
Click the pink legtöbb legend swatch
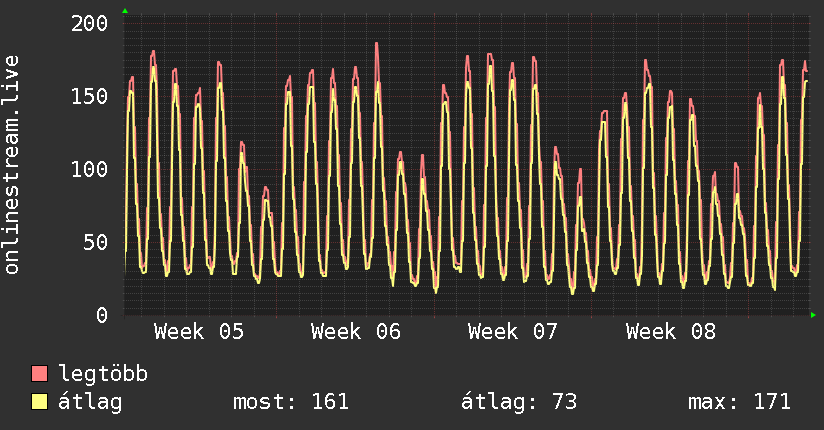pyautogui.click(x=39, y=374)
